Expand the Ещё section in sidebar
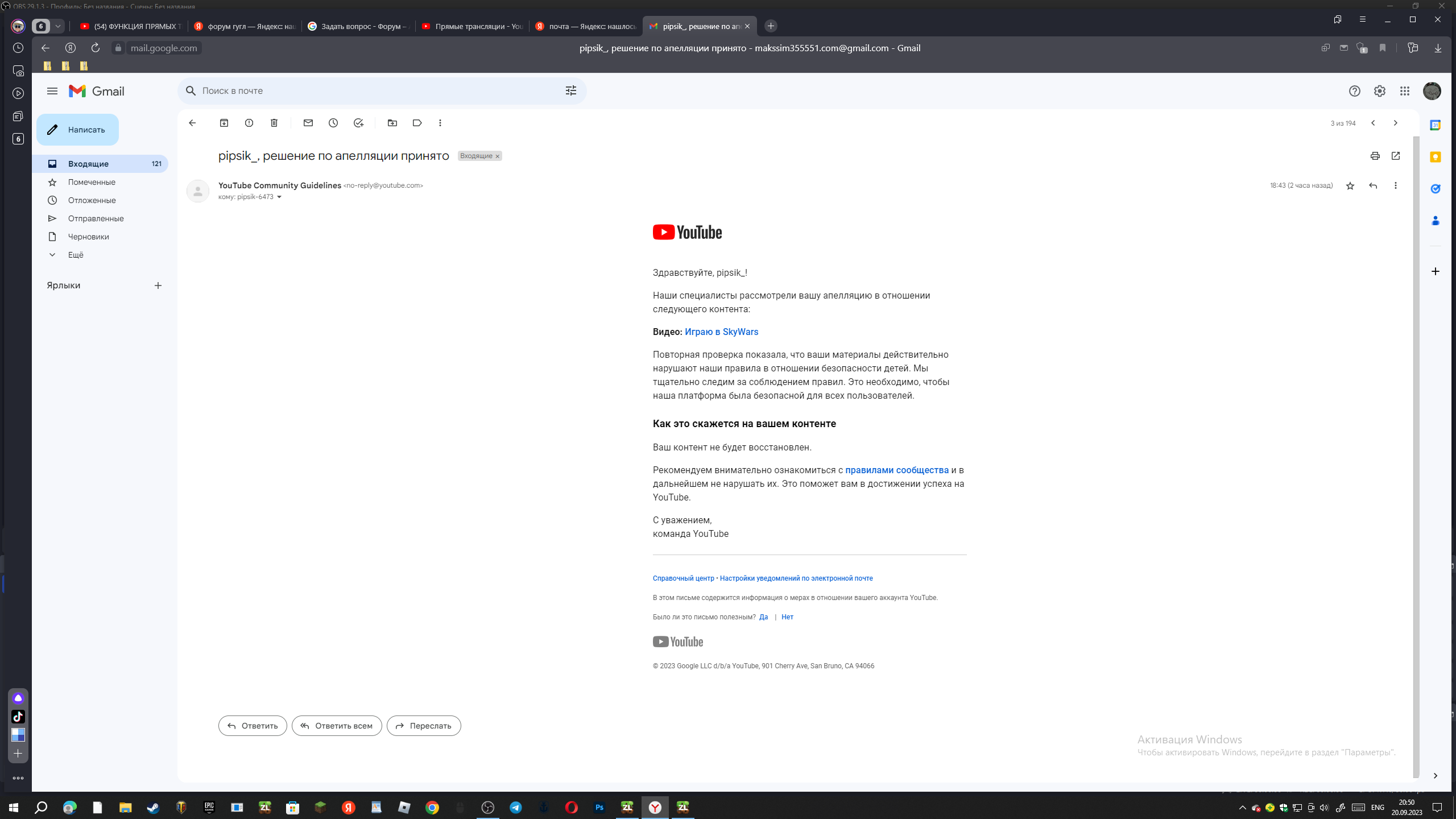1456x819 pixels. click(x=75, y=255)
